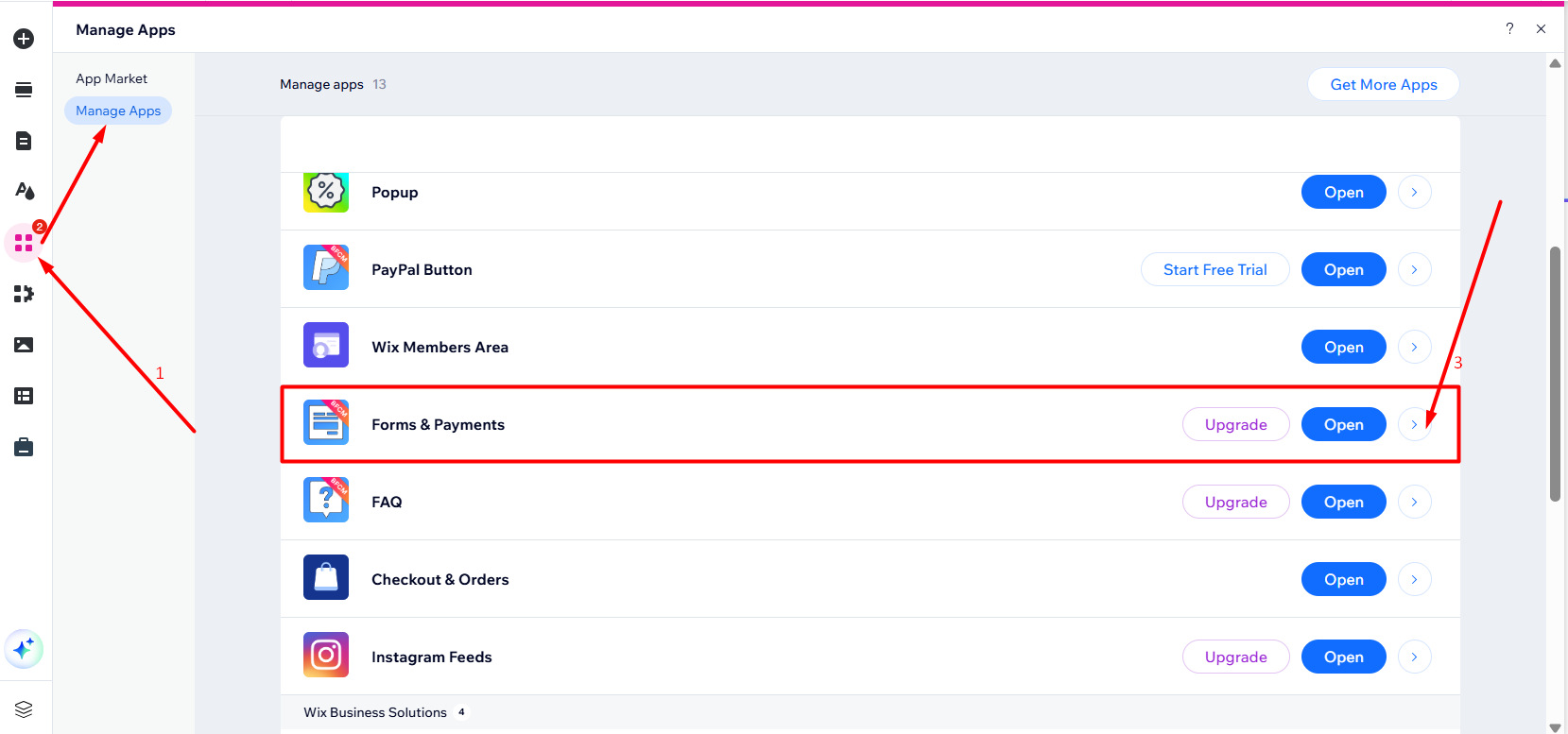The width and height of the screenshot is (1568, 734).
Task: Open the Pages & Menu icon
Action: pos(24,141)
